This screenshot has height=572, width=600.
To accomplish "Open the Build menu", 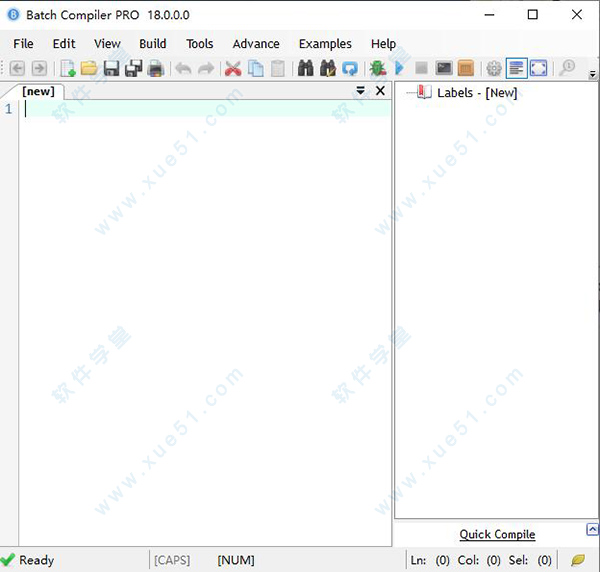I will pyautogui.click(x=153, y=44).
